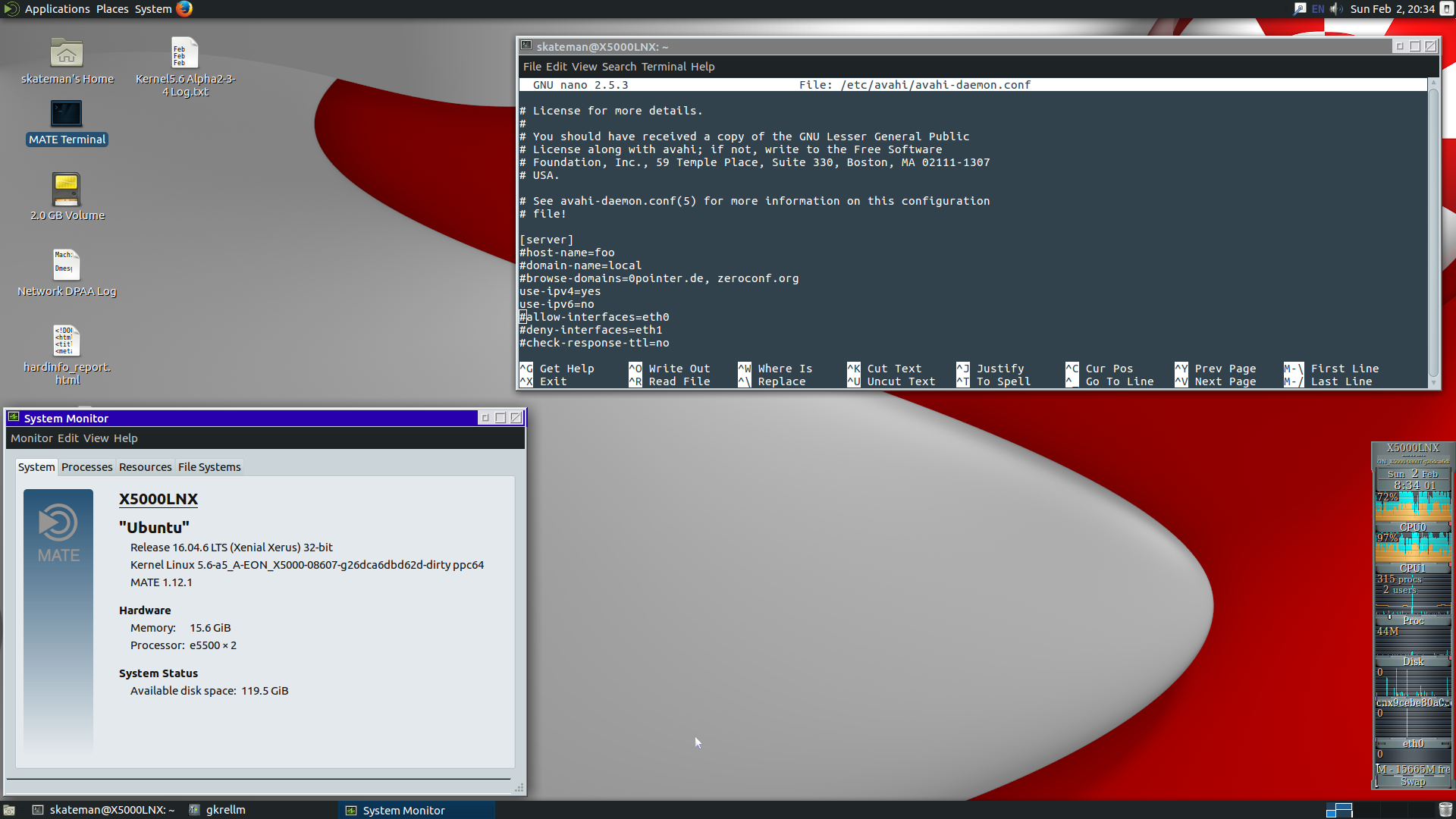
Task: Click the gkrellm X5000LNX hostname label
Action: [x=1413, y=448]
